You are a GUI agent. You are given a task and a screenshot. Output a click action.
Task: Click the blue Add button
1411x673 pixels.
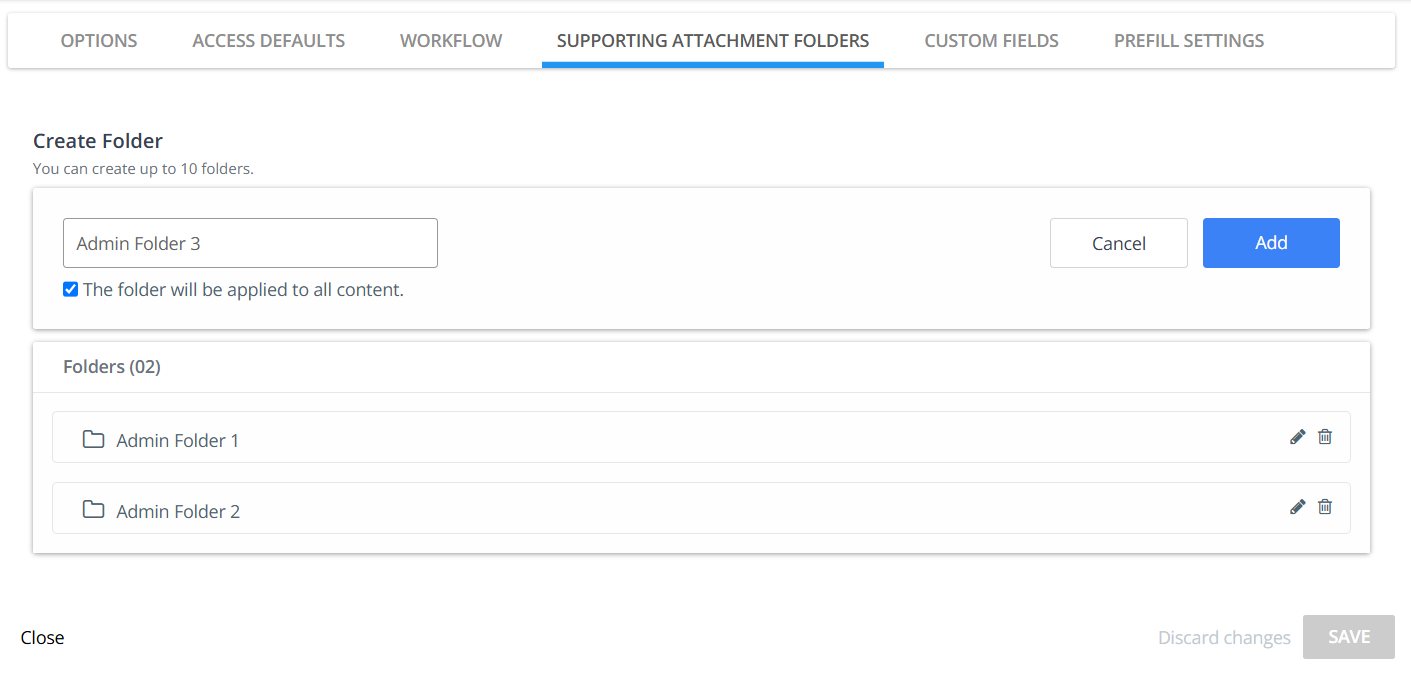[1271, 243]
